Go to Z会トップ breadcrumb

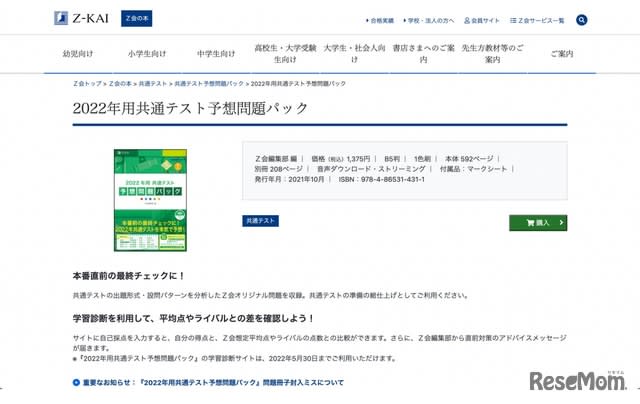pos(87,84)
